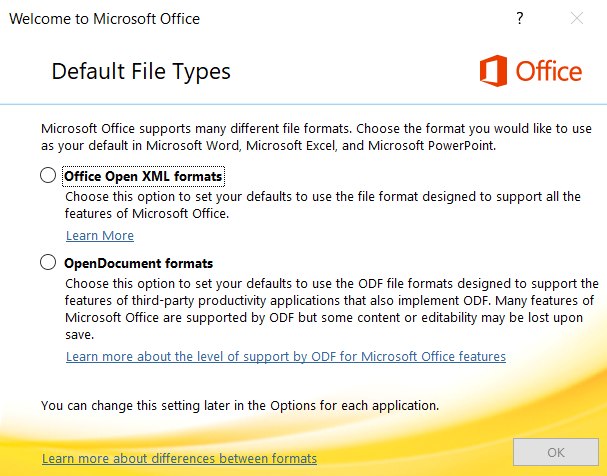The width and height of the screenshot is (607, 476).
Task: Select the Office Open XML formats radio button
Action: (48, 175)
